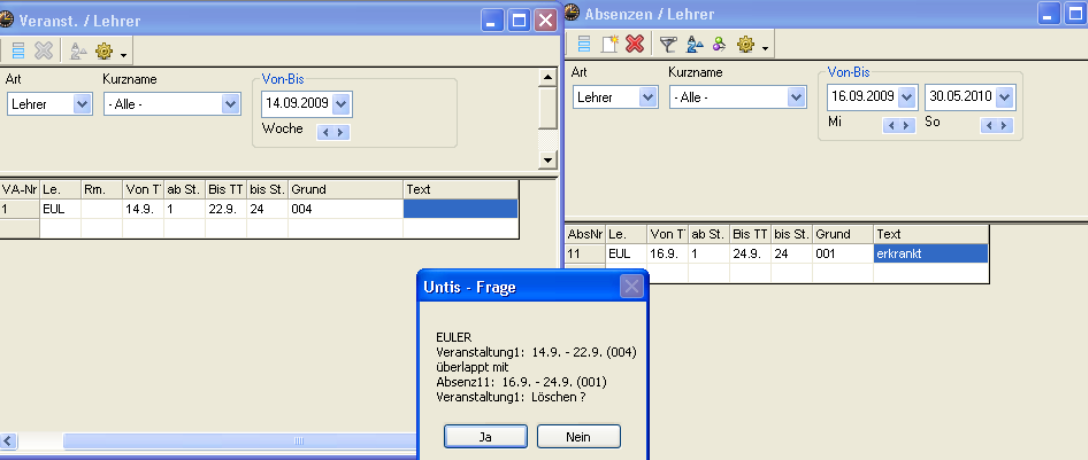Click the A-Z sort icon in Absenzen toolbar

695,44
